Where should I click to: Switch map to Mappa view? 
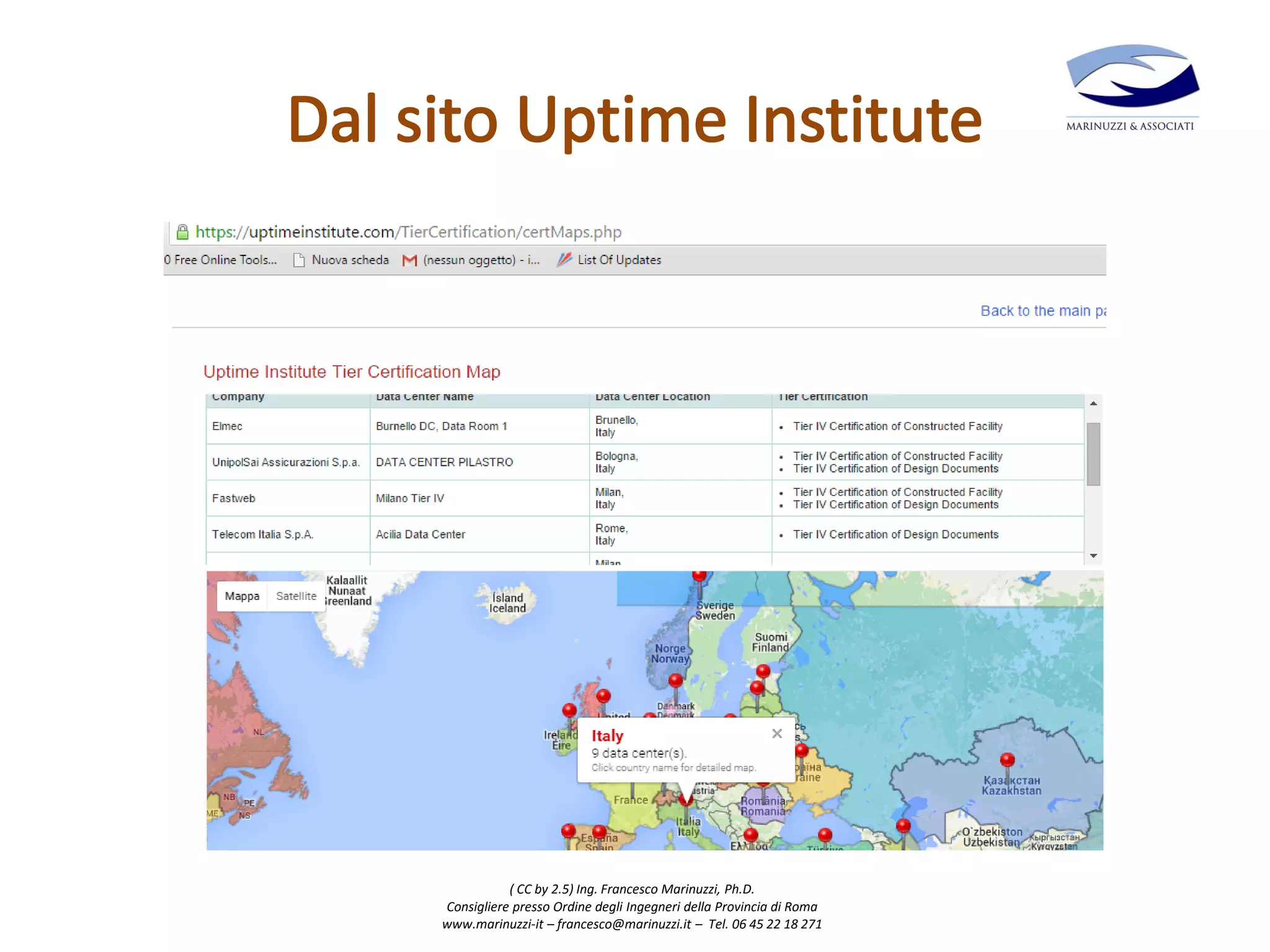[x=242, y=596]
